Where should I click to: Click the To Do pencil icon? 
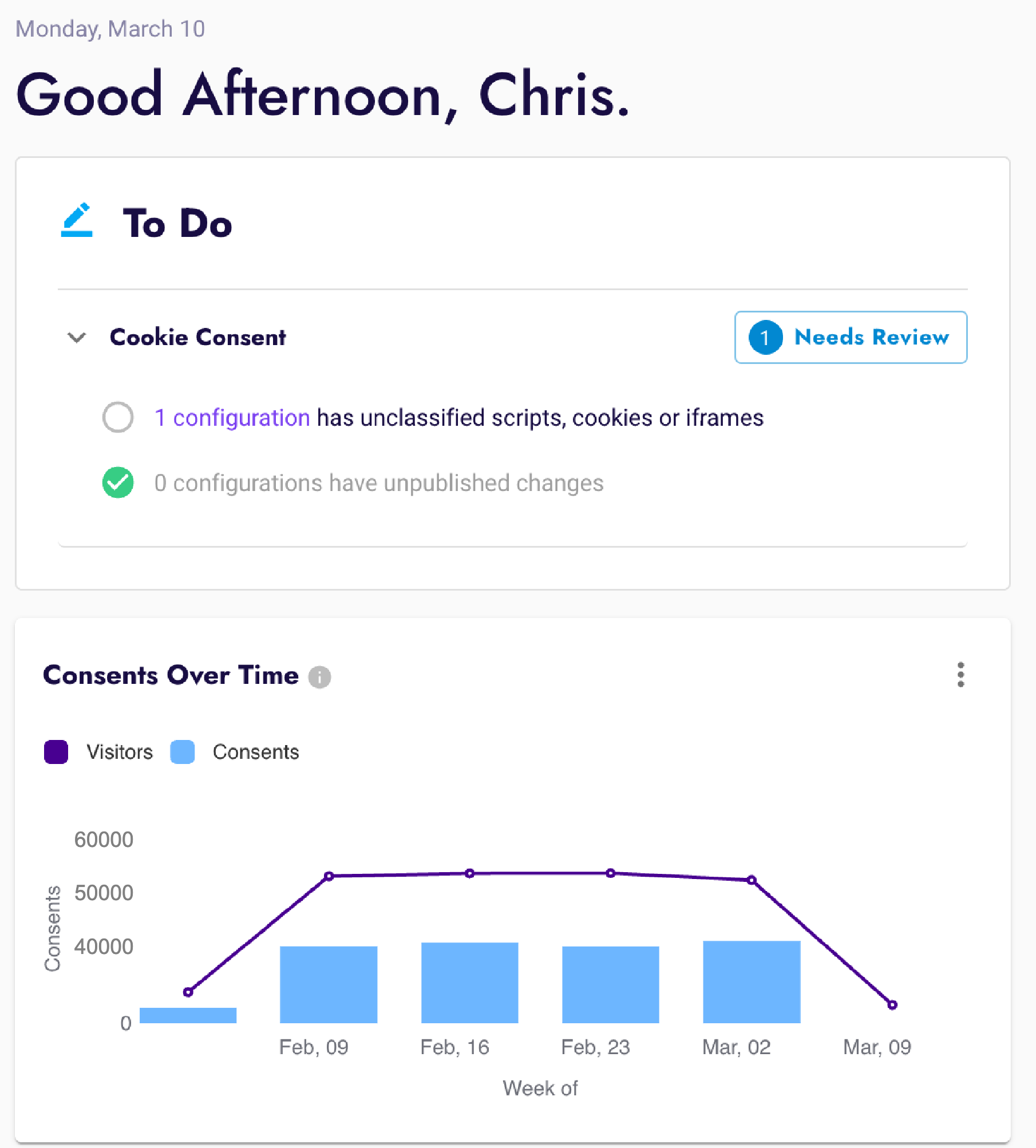point(77,220)
